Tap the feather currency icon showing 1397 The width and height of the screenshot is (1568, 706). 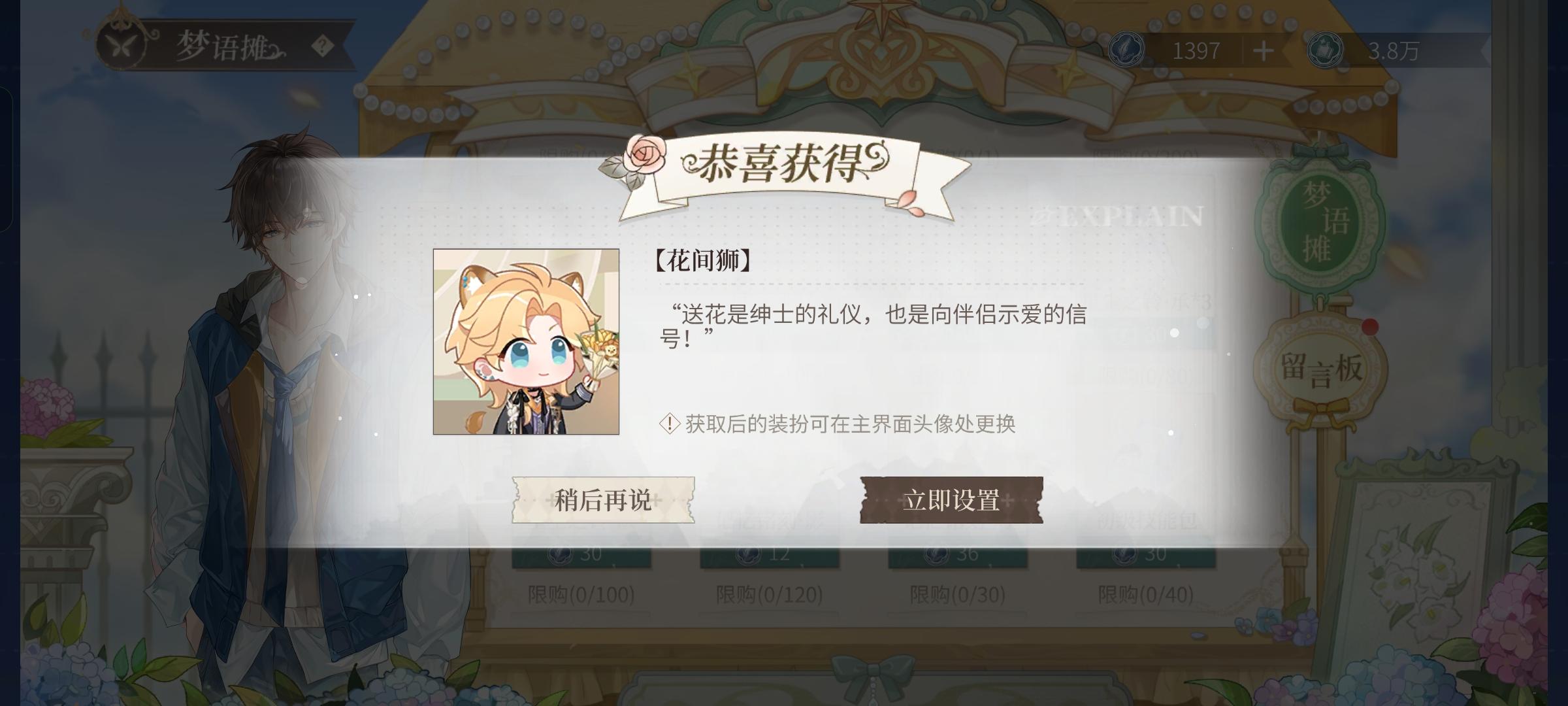[x=1126, y=50]
